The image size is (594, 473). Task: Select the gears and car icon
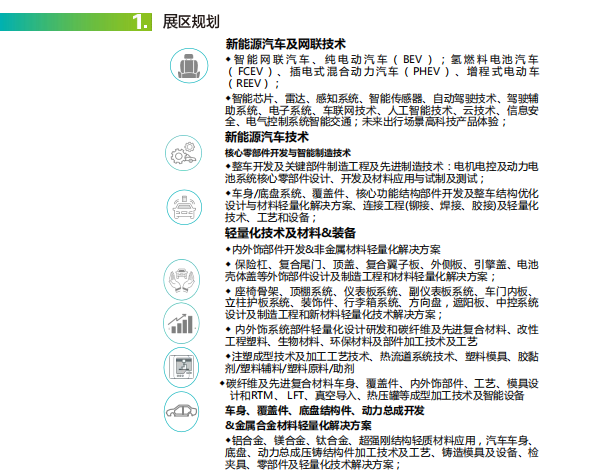click(183, 153)
